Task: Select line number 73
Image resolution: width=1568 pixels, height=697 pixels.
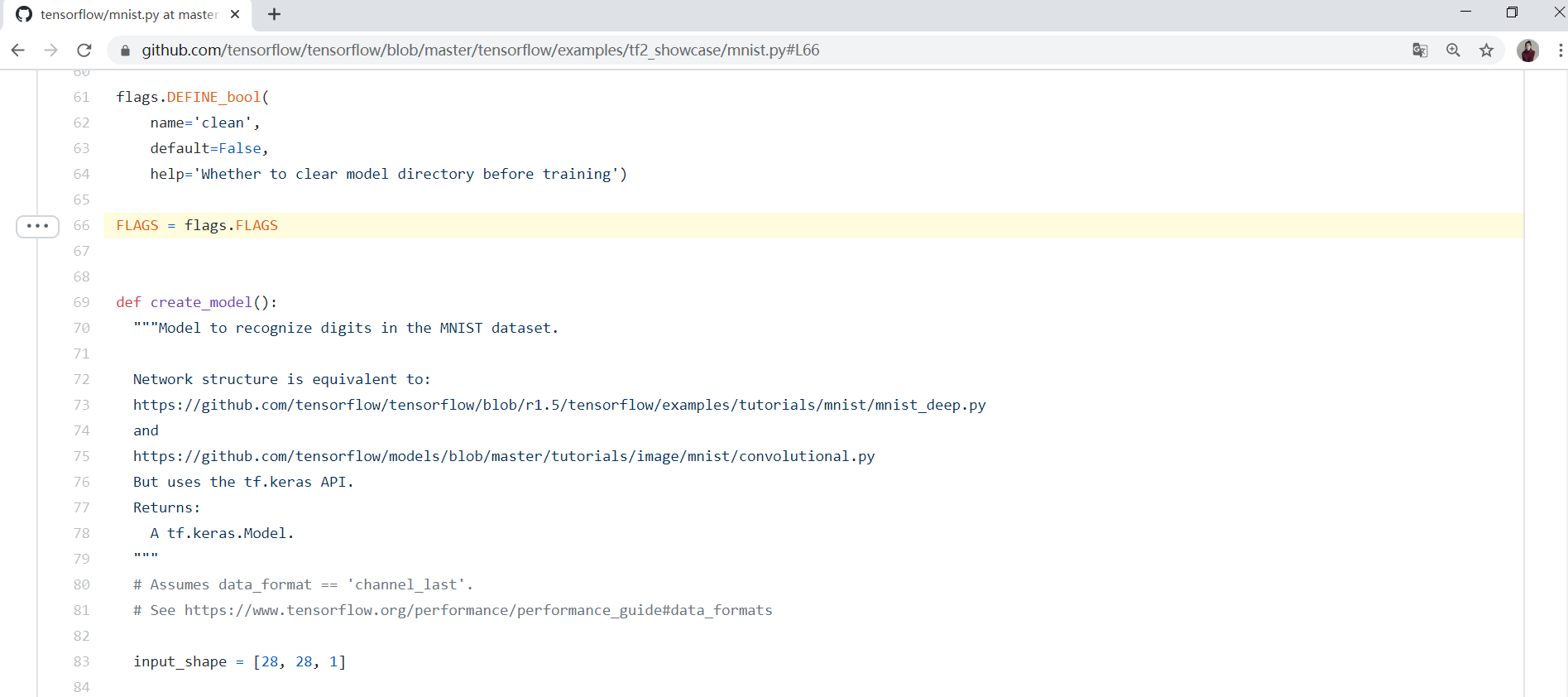Action: (x=81, y=406)
